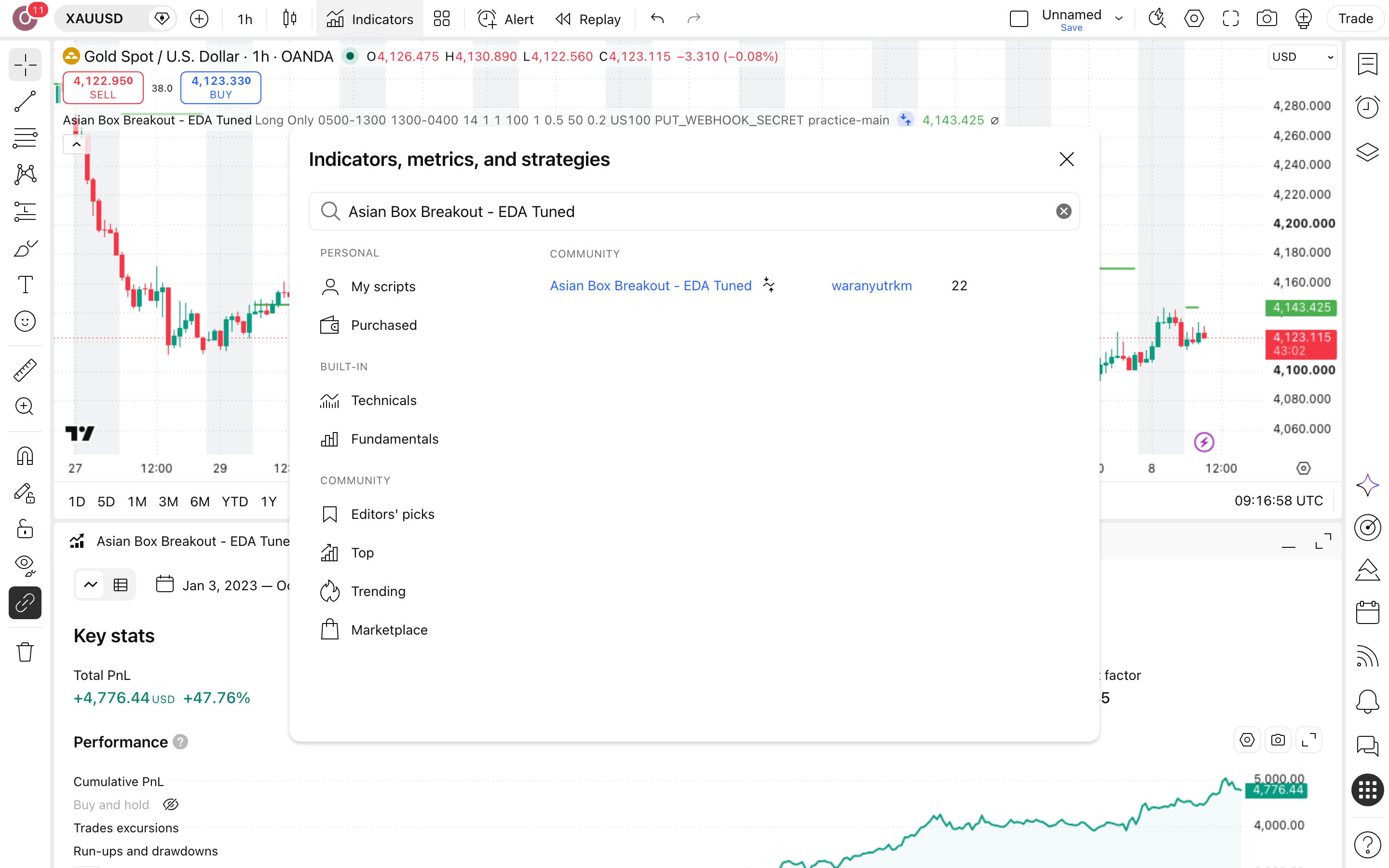The height and width of the screenshot is (868, 1389).
Task: Collapse the indicator legend chevron
Action: [76, 145]
